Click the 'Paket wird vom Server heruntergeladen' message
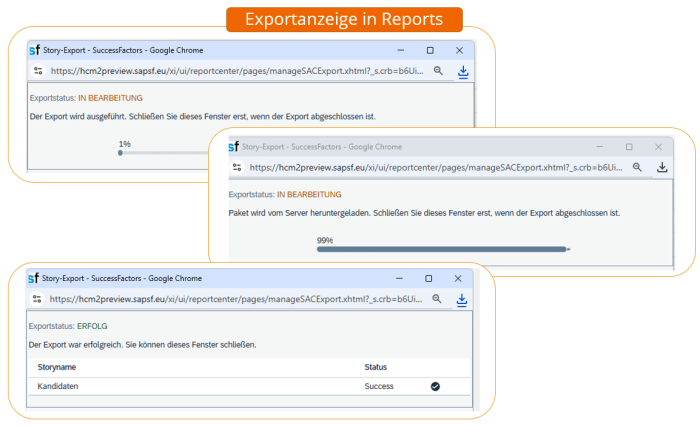Screen dimensions: 700x426 (x=424, y=213)
